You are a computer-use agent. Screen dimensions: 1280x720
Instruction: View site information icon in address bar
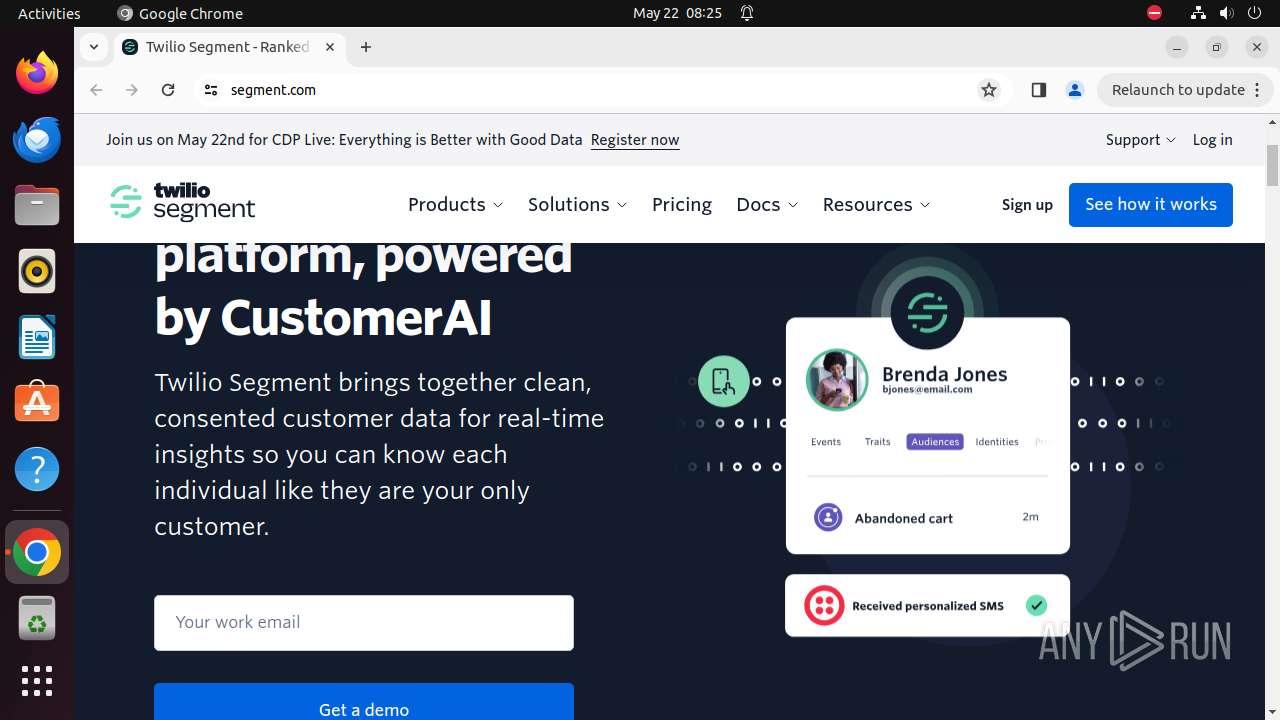(210, 90)
